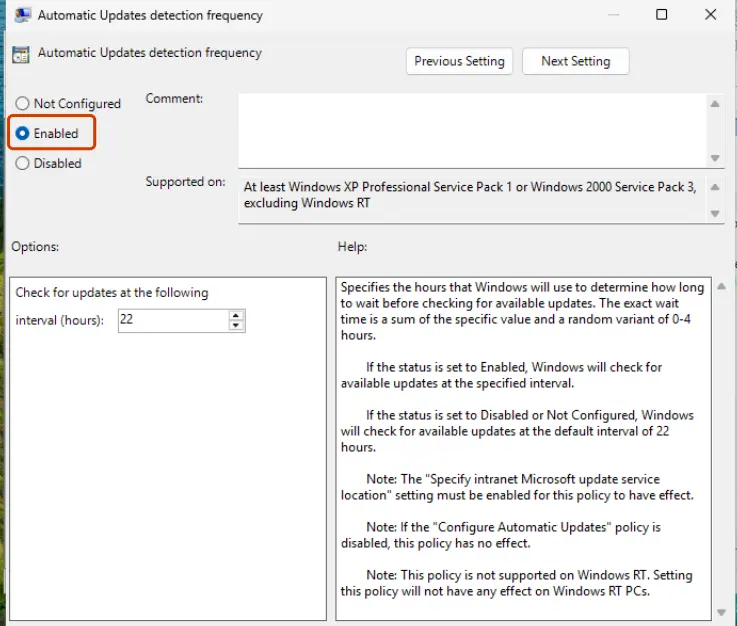The height and width of the screenshot is (626, 737).
Task: Select the Enabled radio button
Action: [47, 133]
